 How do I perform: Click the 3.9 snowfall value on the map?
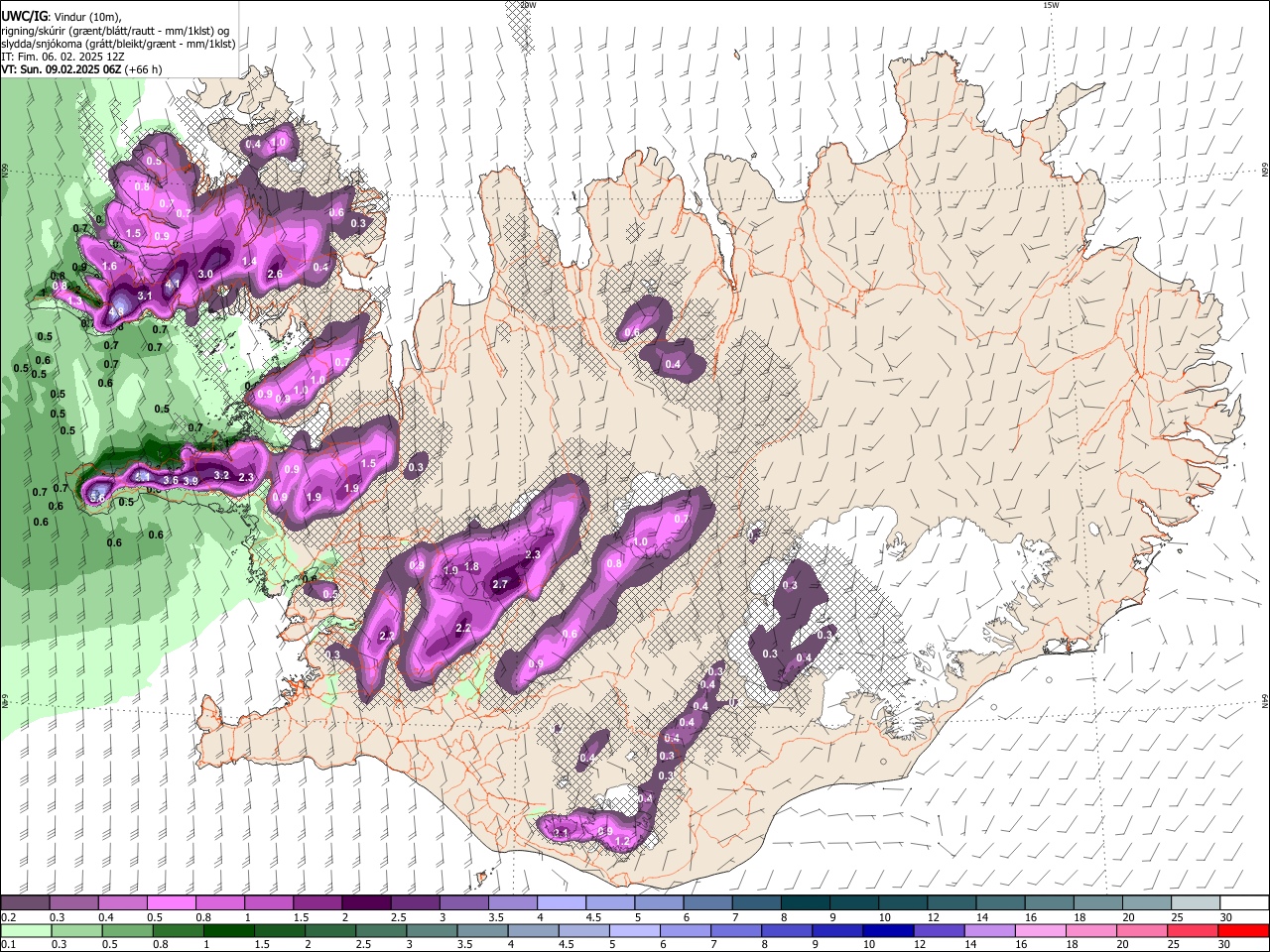click(191, 481)
